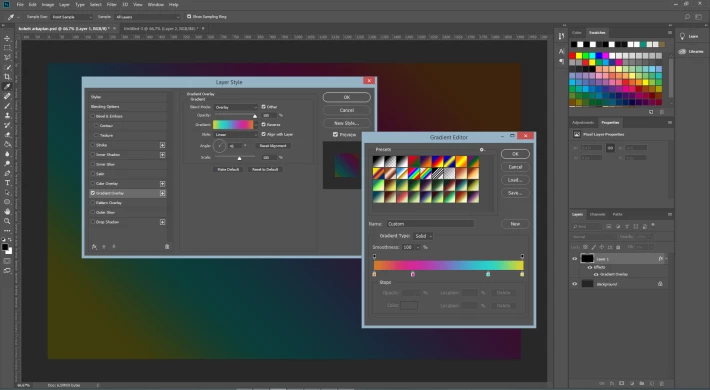The width and height of the screenshot is (710, 390).
Task: Click the gradient Name input field
Action: tap(430, 224)
